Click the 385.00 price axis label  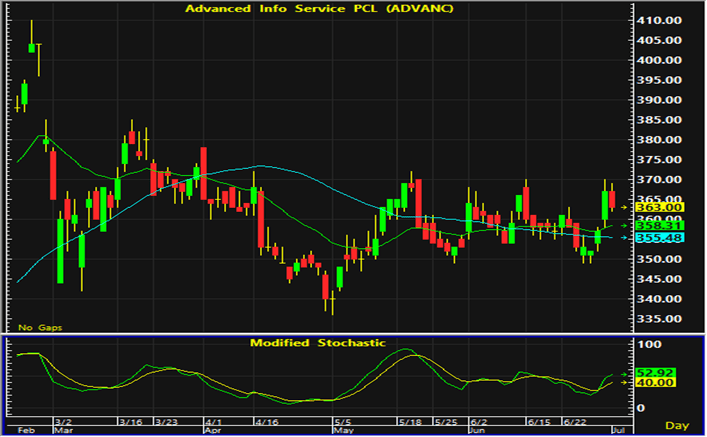(x=659, y=120)
